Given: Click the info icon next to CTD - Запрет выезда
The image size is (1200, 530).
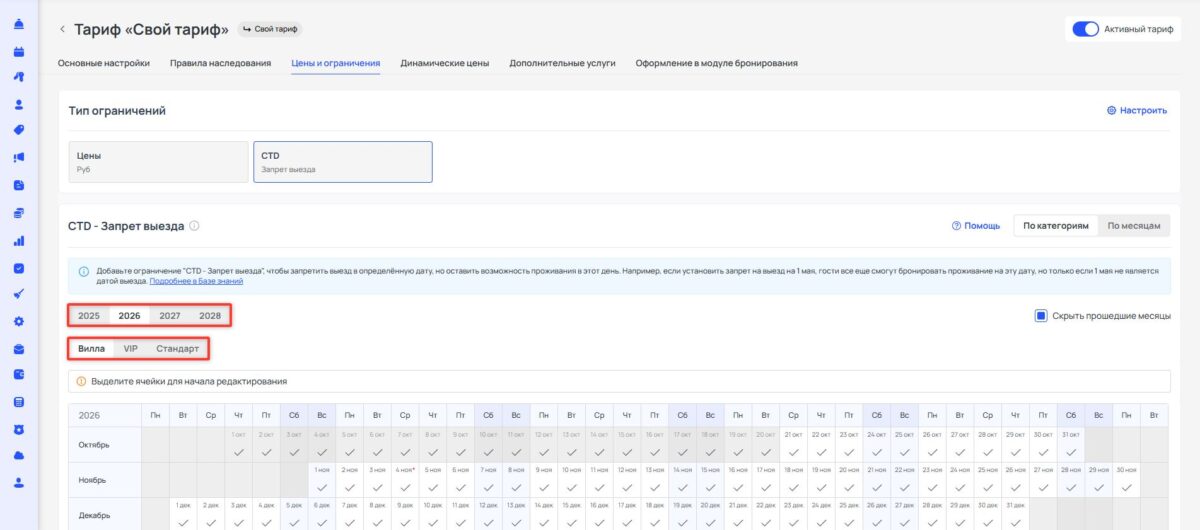Looking at the screenshot, I should click(x=194, y=226).
